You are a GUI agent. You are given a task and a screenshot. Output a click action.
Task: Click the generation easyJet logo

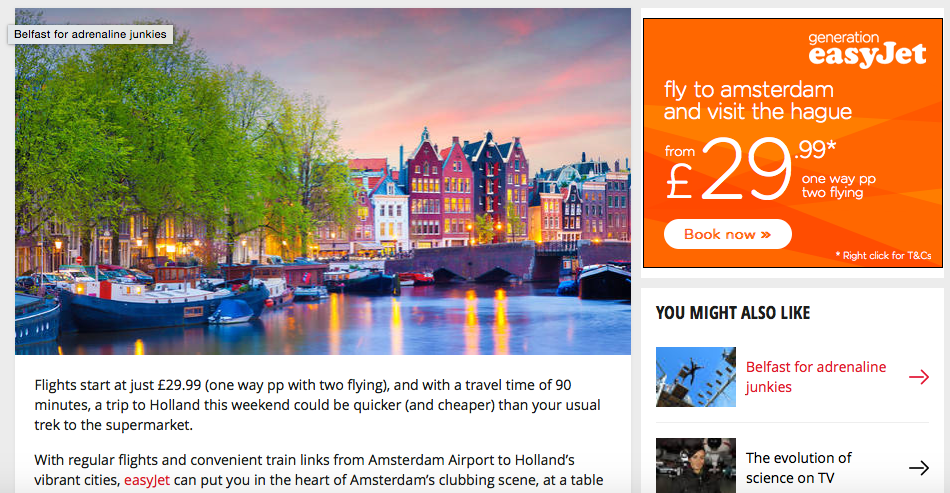point(867,49)
